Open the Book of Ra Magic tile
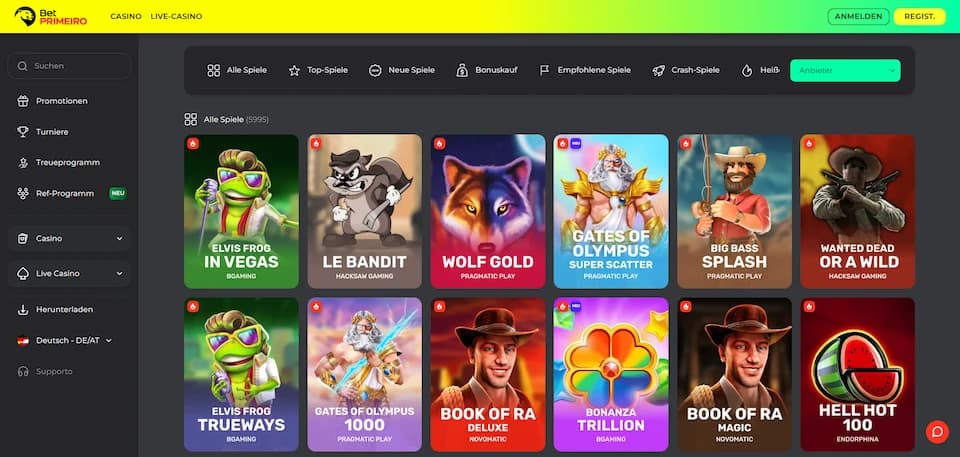960x457 pixels. 734,375
